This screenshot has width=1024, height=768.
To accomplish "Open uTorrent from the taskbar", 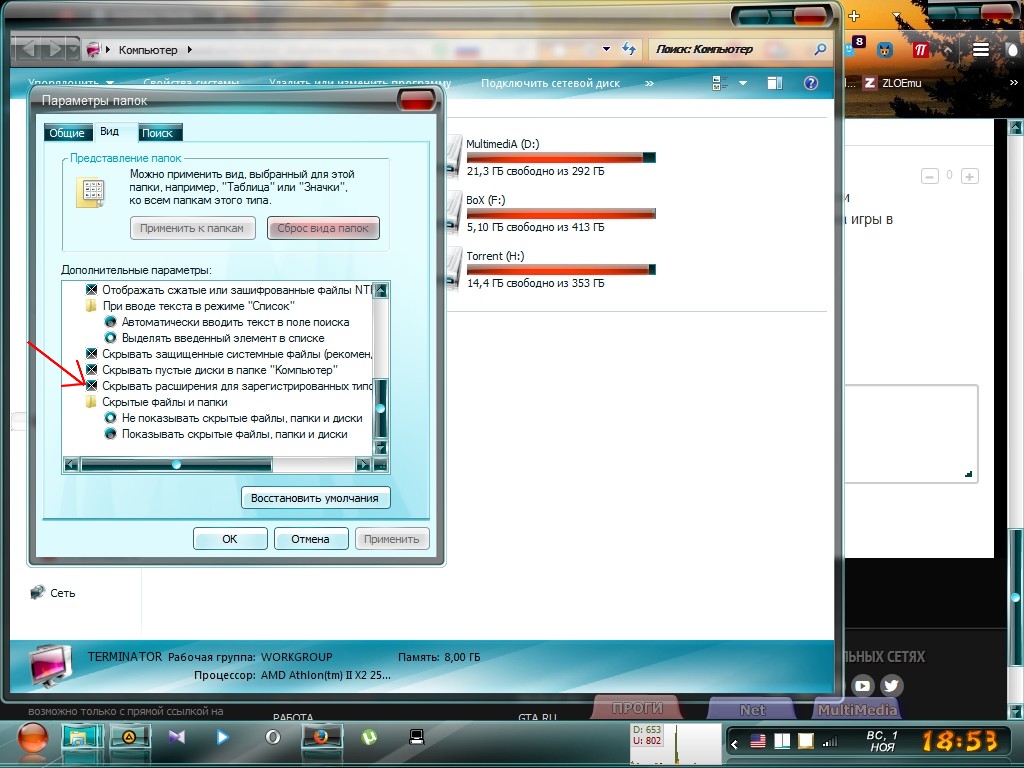I will 370,737.
